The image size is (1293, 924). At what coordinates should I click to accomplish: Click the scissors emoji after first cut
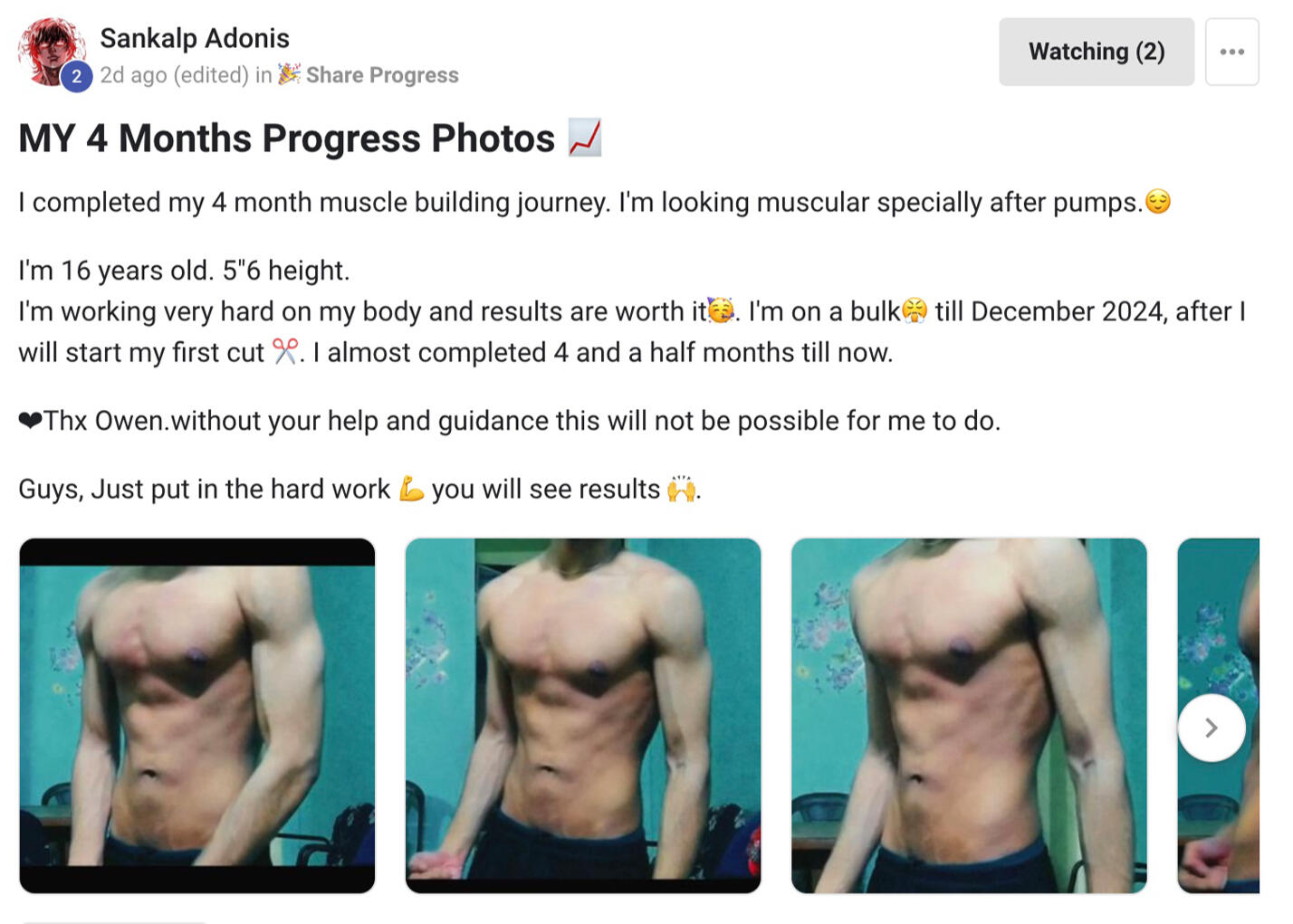click(x=285, y=352)
